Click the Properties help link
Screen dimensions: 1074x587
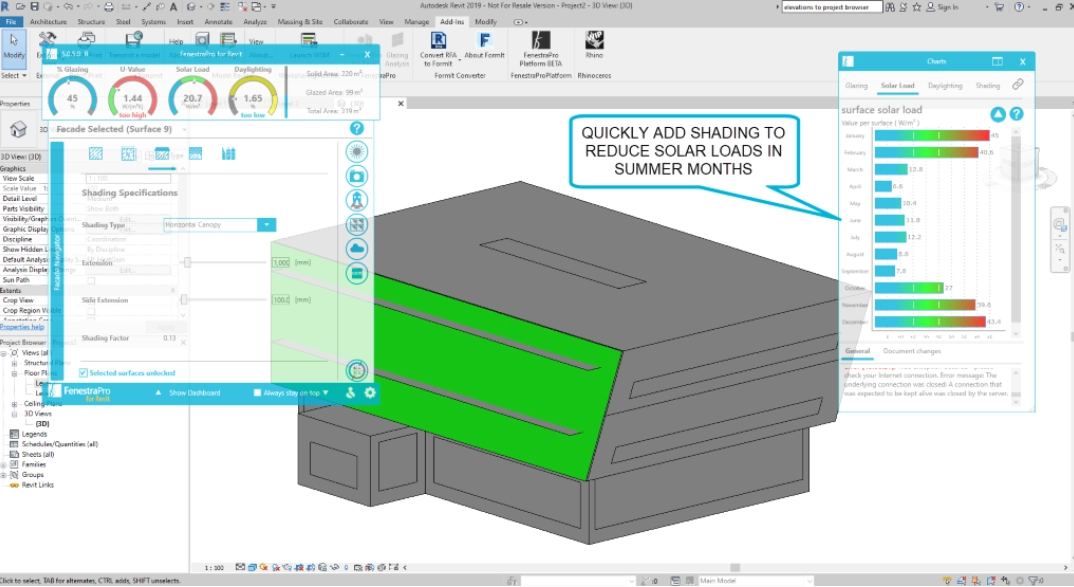(x=23, y=327)
